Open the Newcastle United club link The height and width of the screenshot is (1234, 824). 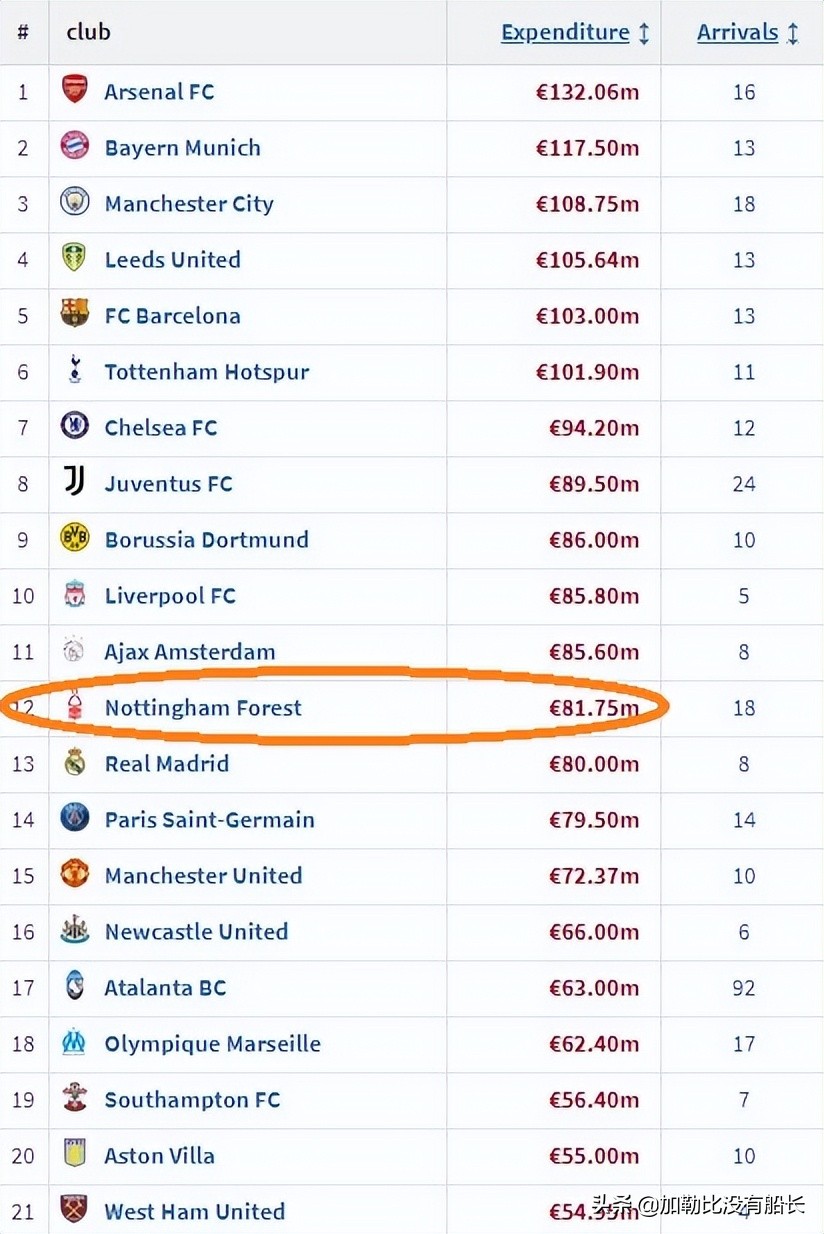click(196, 932)
